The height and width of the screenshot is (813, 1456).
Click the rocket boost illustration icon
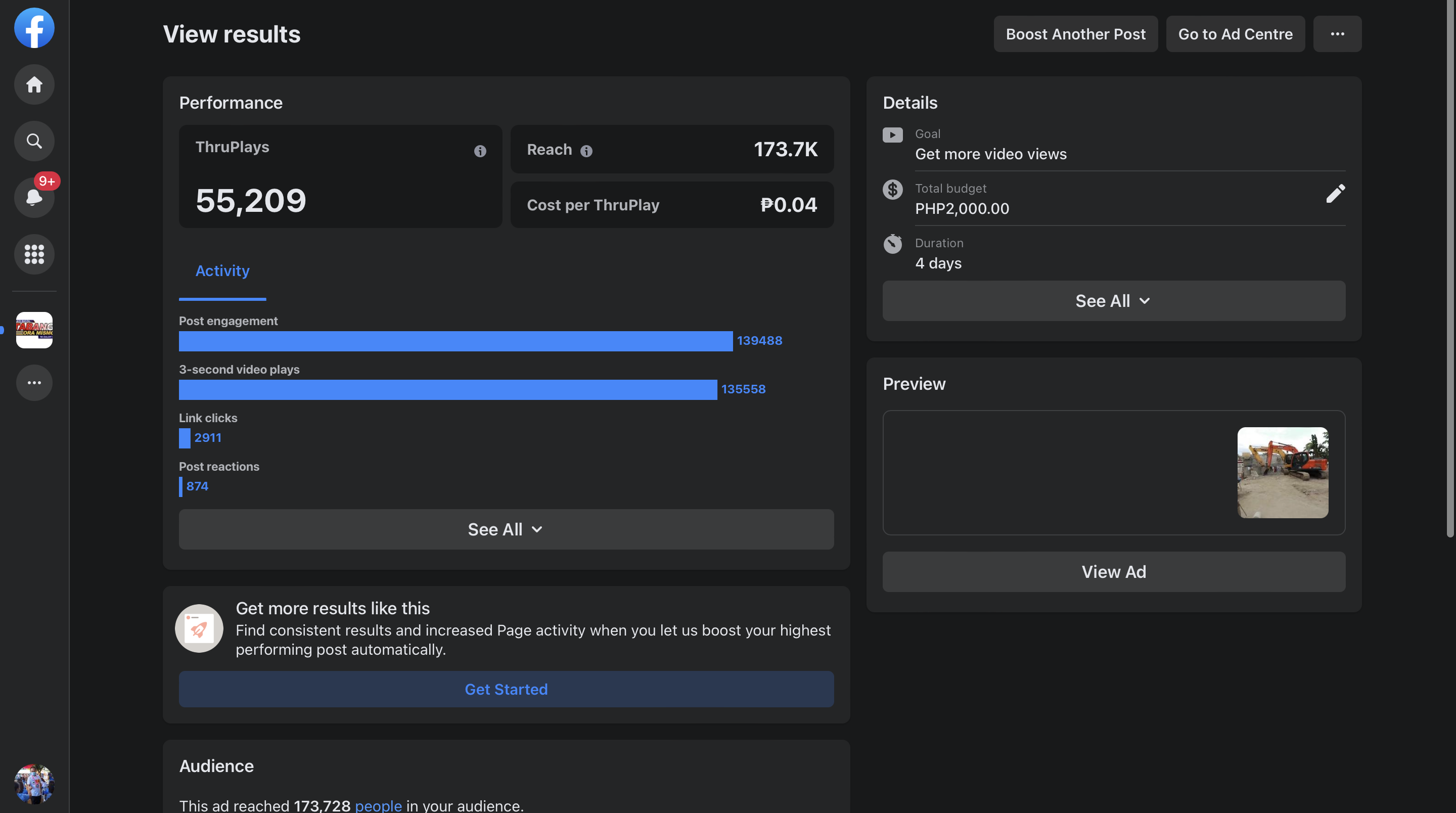click(199, 628)
